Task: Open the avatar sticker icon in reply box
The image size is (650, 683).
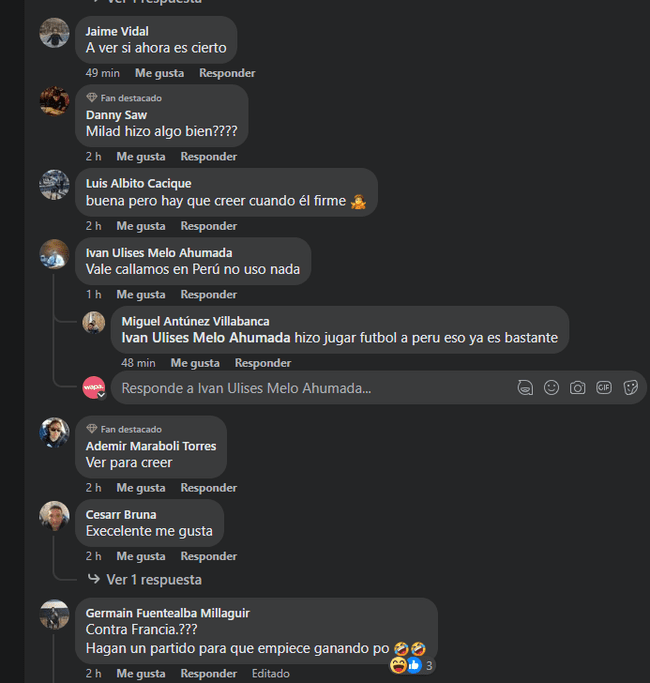Action: (525, 388)
